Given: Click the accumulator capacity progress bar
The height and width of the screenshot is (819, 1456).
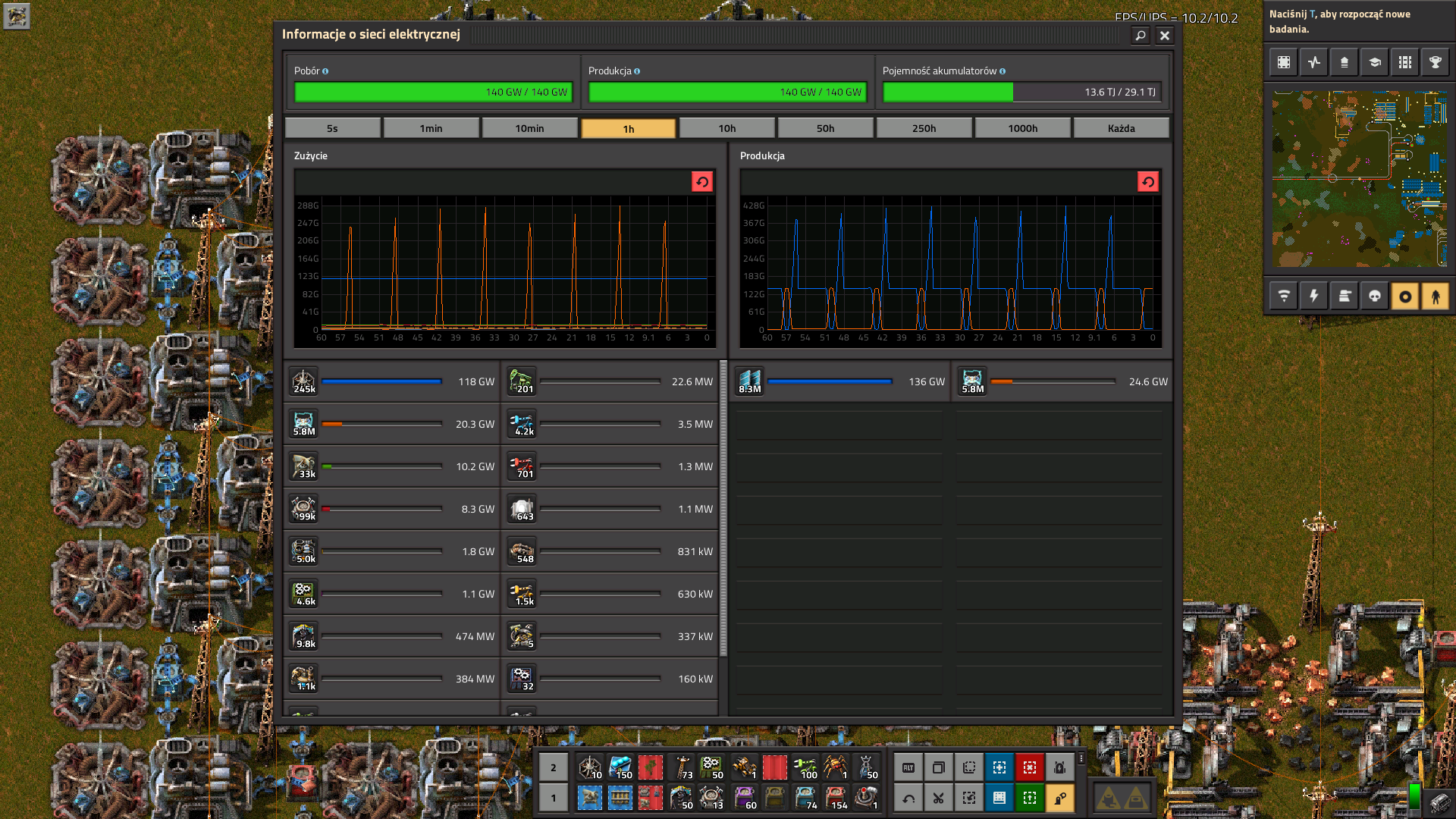Looking at the screenshot, I should click(1021, 92).
